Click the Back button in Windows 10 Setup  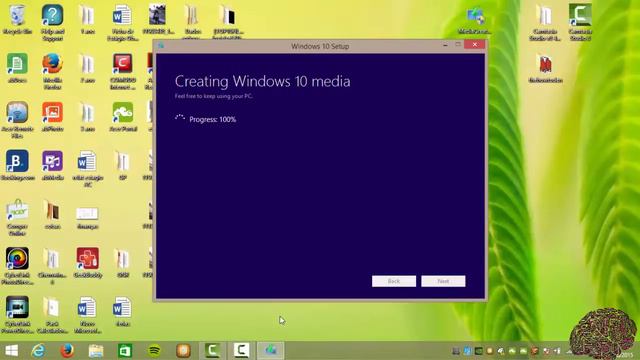394,281
